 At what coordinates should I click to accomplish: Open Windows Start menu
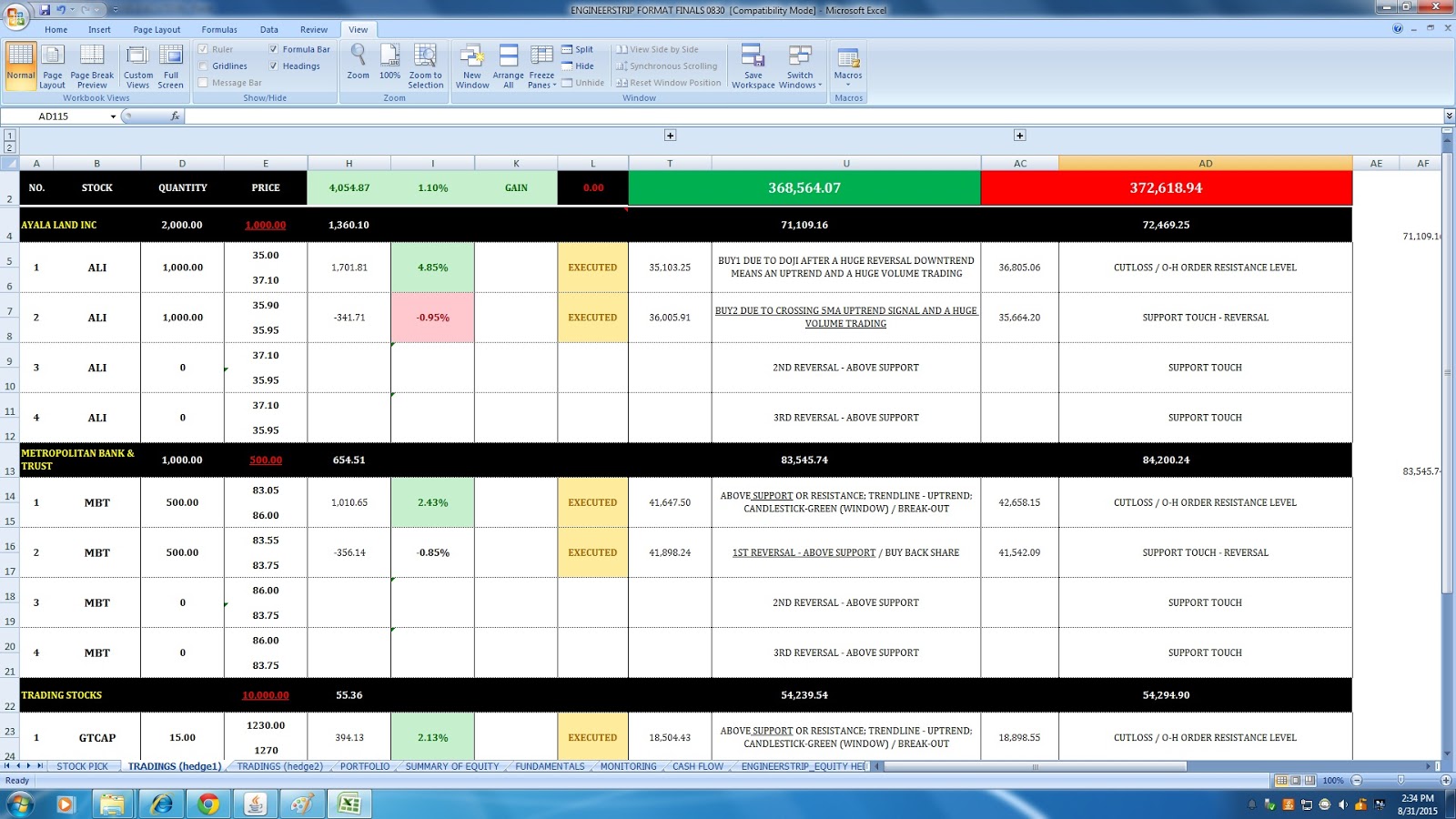coord(20,804)
